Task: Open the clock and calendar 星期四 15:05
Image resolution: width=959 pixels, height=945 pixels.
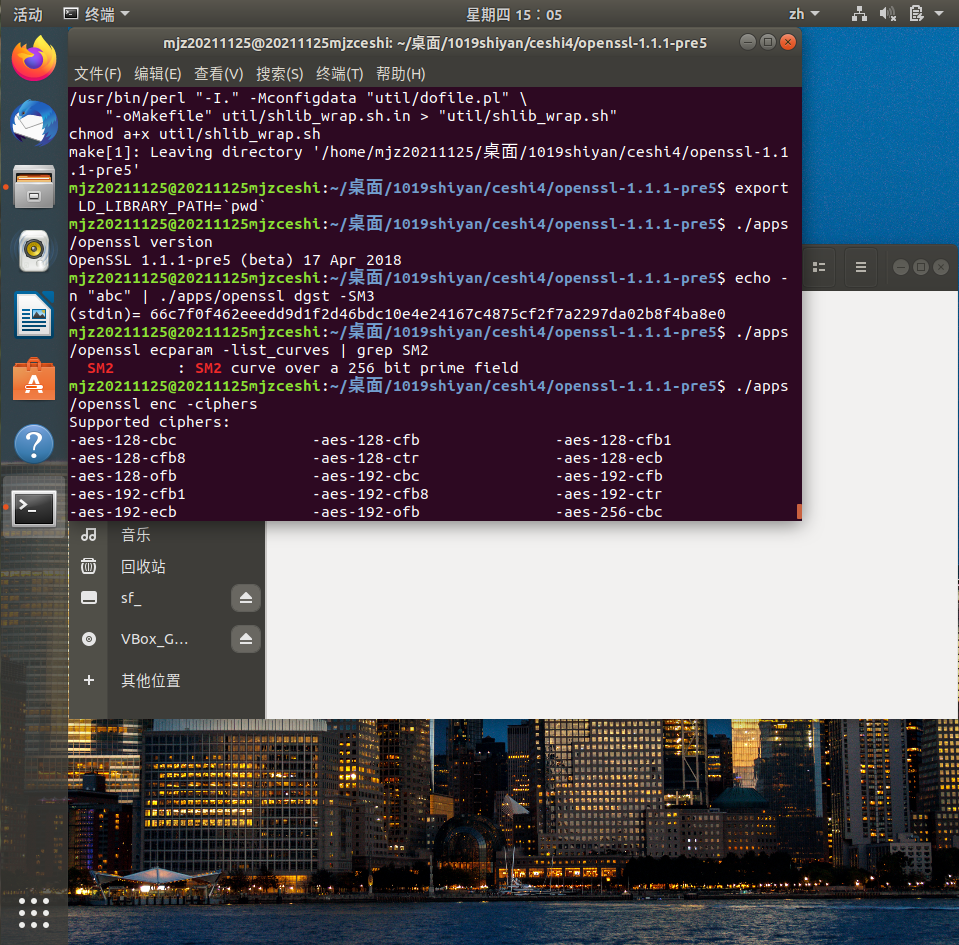Action: 514,14
